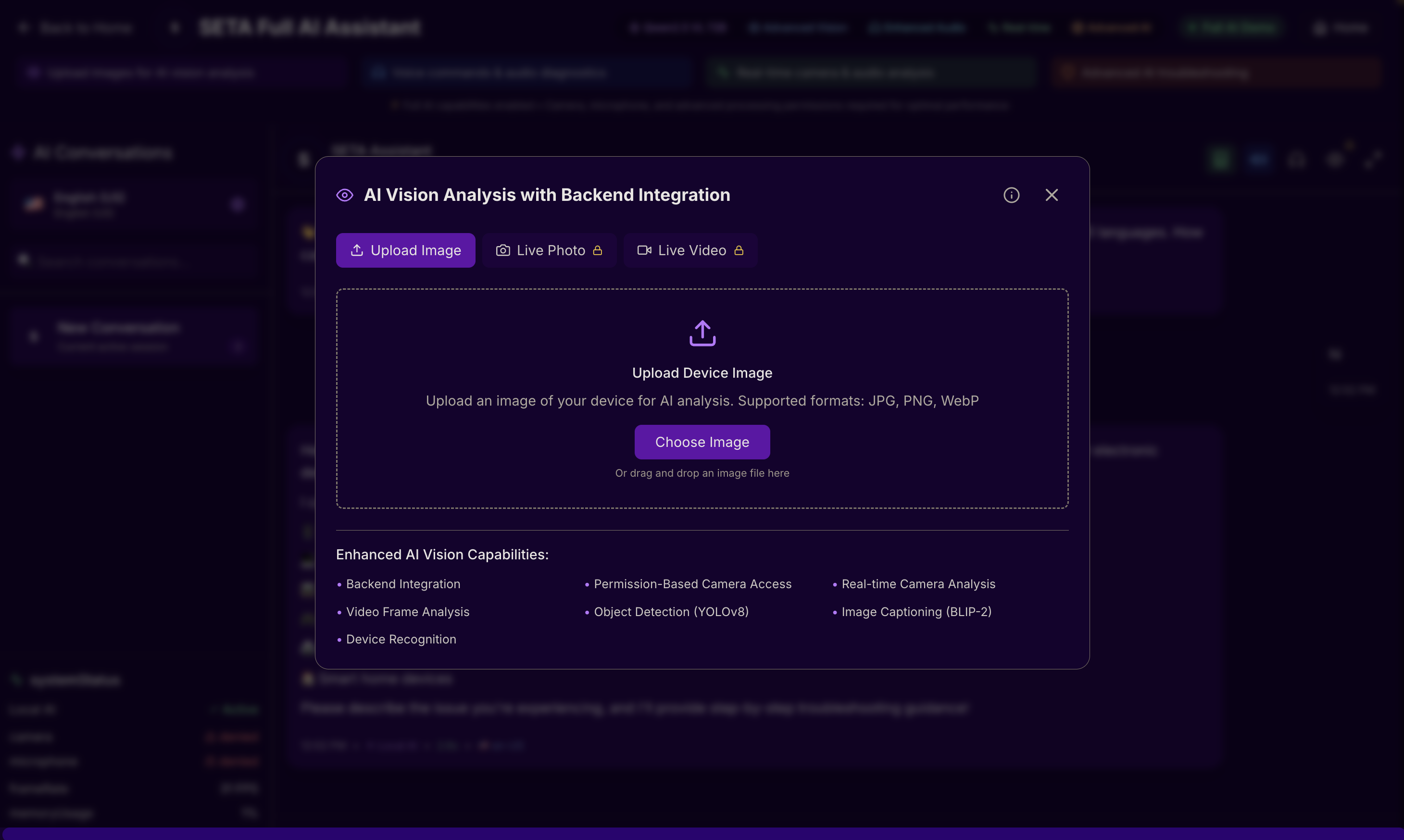Click the lock icon on Live Video
The image size is (1404, 840).
(739, 250)
